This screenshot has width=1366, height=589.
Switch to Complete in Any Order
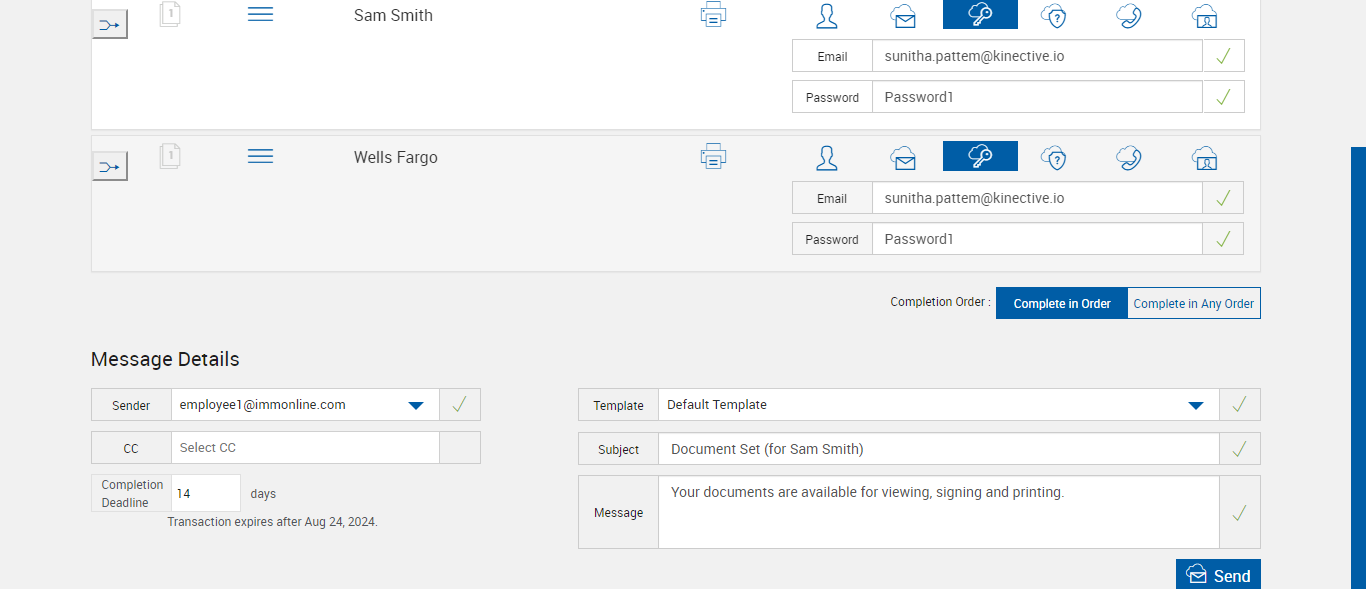tap(1193, 303)
